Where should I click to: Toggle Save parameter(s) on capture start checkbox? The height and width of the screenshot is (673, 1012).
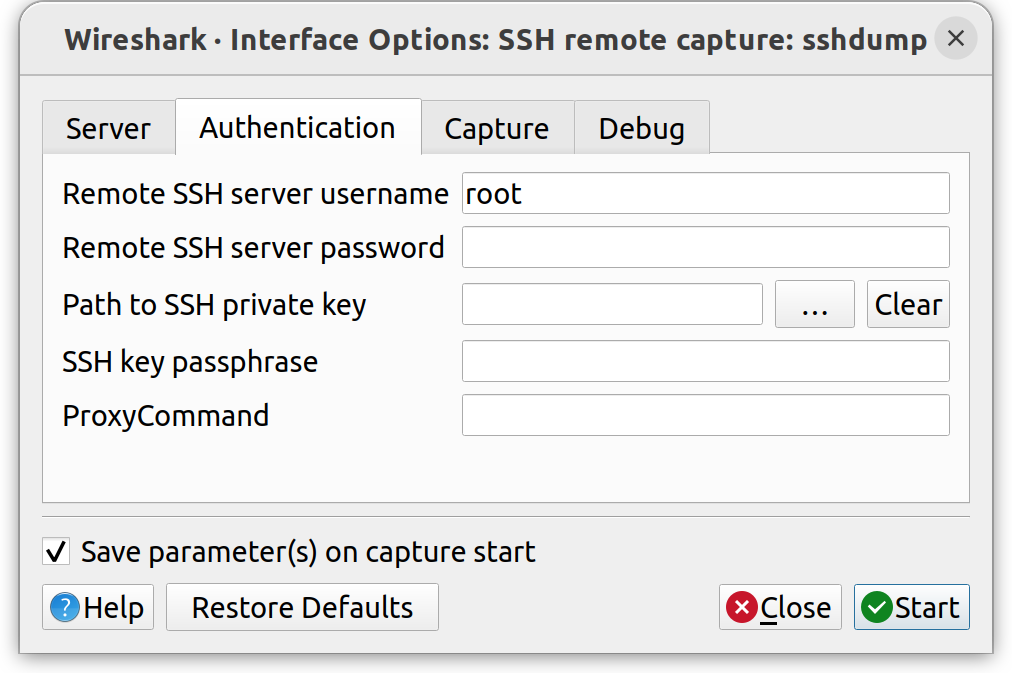(x=56, y=551)
